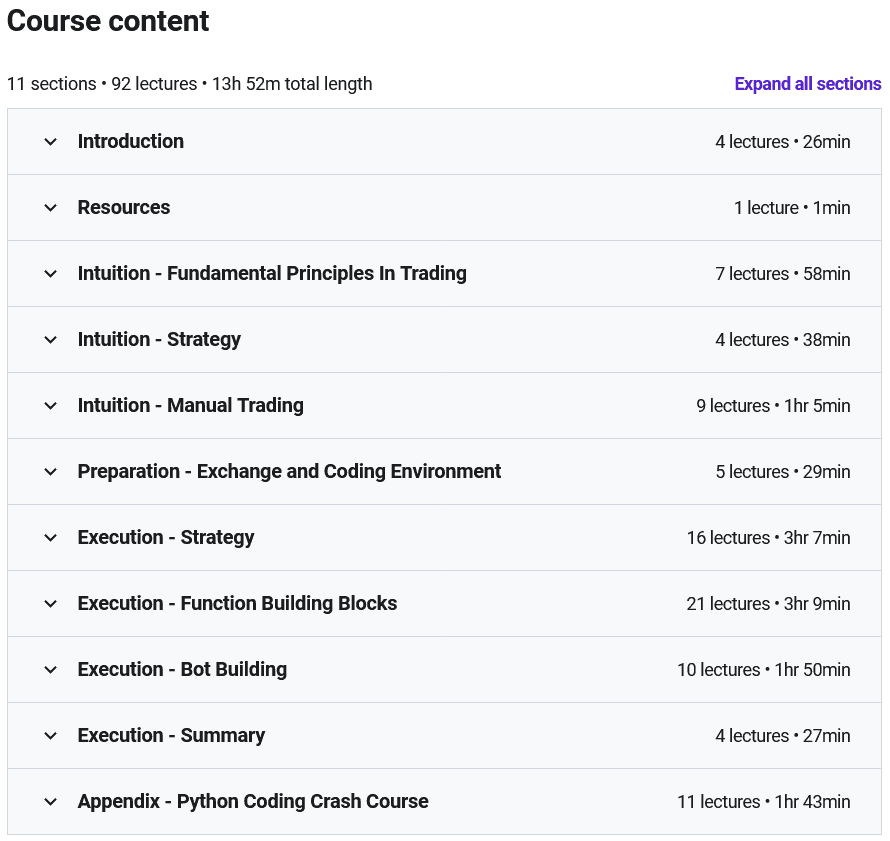Click the '16 lectures • 3hr 7min' row info
The image size is (890, 841).
(768, 538)
